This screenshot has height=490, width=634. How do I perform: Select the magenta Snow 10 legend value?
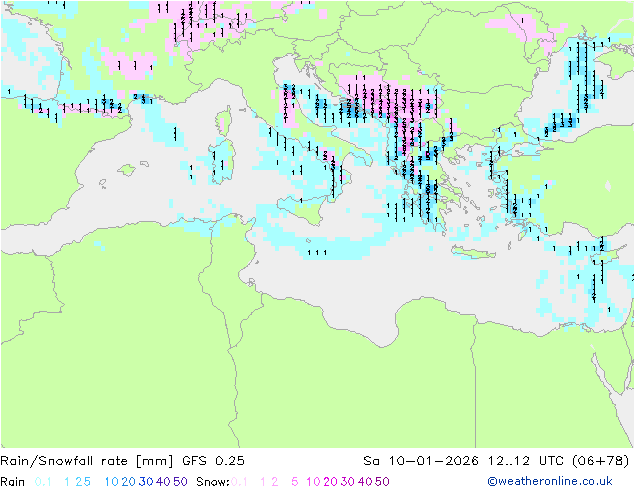click(x=313, y=482)
